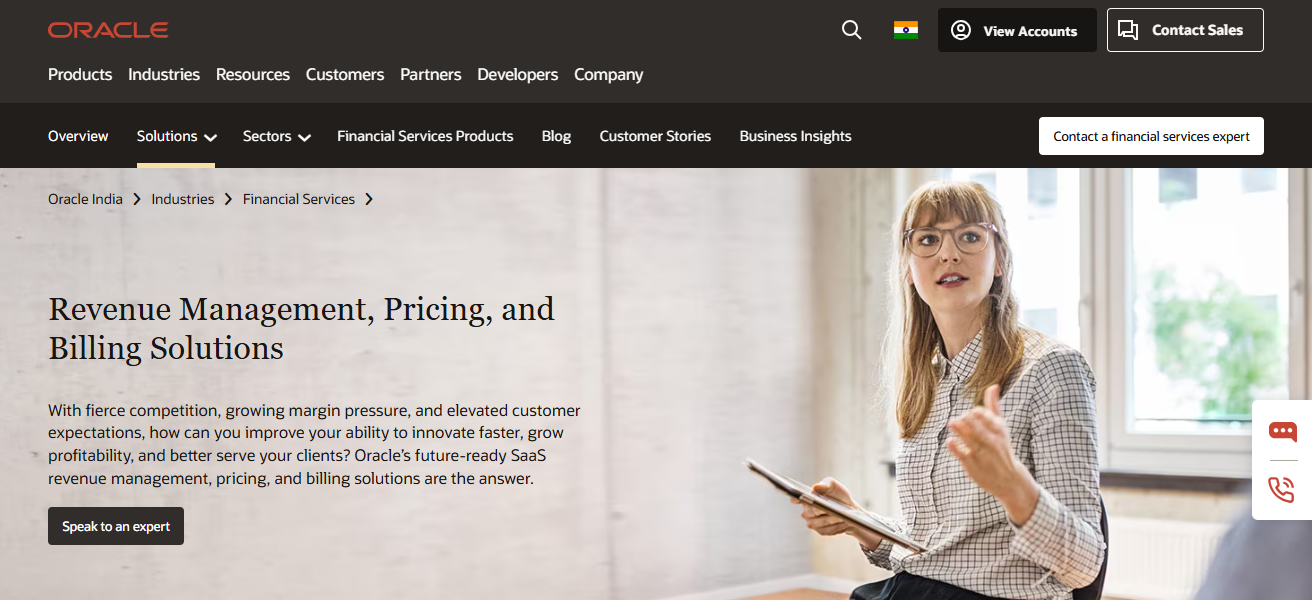Go to the Blog tab
This screenshot has width=1312, height=600.
556,136
